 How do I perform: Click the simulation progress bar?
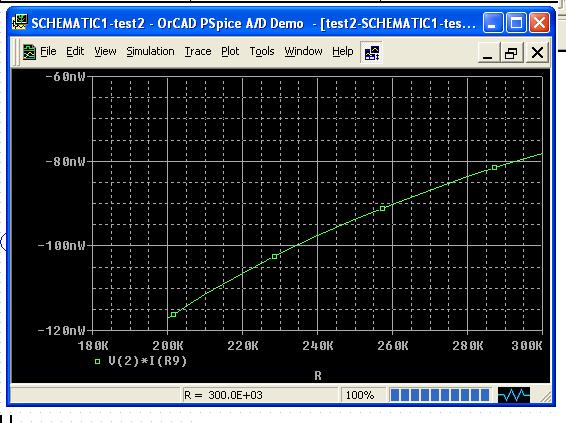coord(440,395)
